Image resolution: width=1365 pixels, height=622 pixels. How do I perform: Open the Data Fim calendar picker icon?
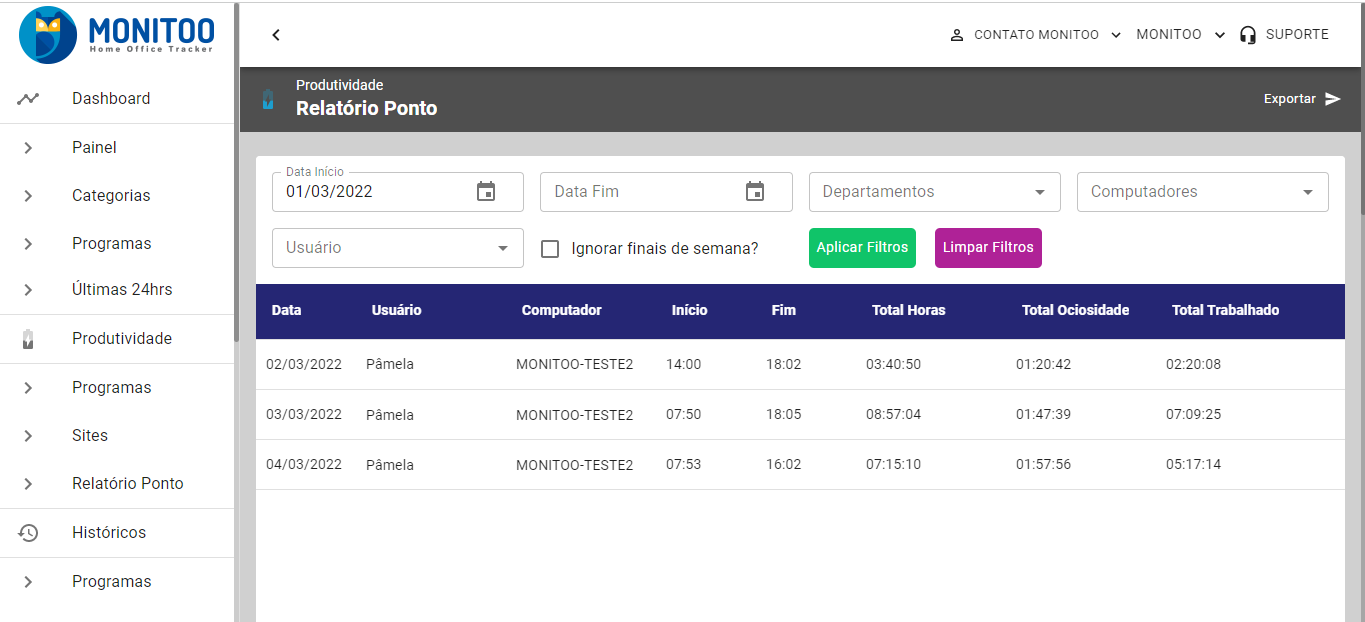tap(755, 191)
